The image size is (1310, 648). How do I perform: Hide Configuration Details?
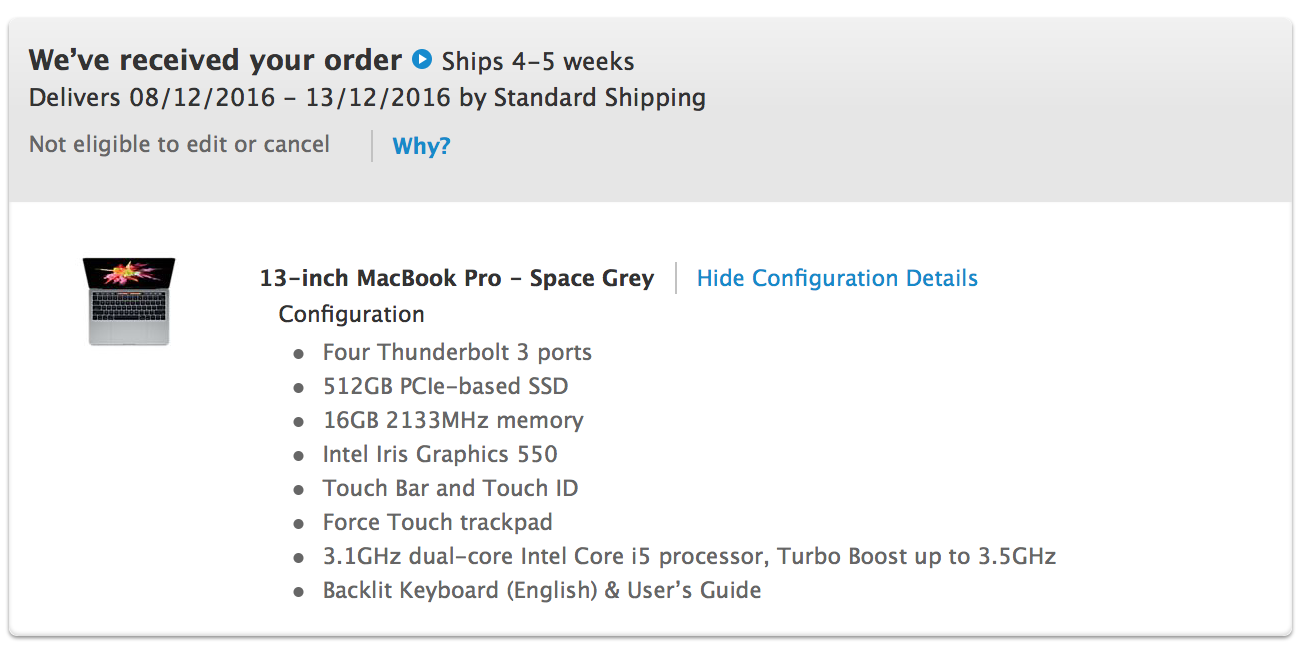[837, 278]
